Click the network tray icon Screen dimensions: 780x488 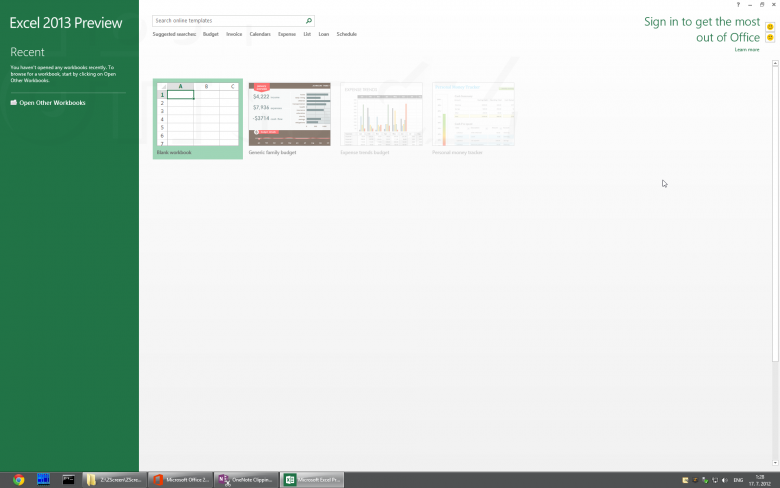pyautogui.click(x=715, y=480)
